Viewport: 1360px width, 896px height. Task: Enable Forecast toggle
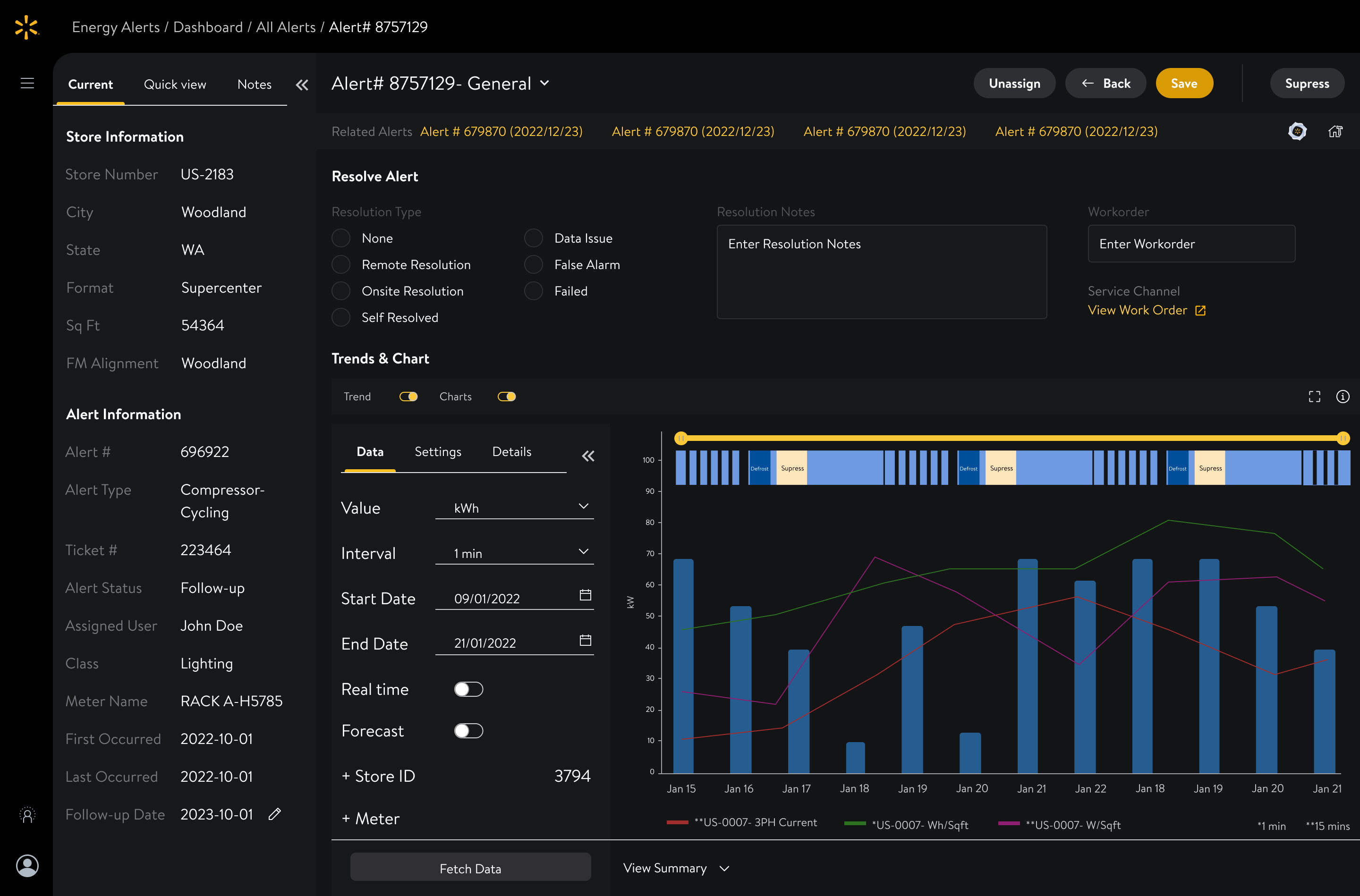tap(468, 731)
